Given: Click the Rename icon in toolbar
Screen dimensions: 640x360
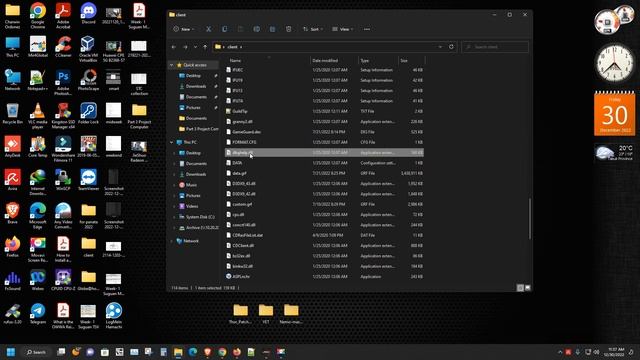Looking at the screenshot, I should 256,29.
